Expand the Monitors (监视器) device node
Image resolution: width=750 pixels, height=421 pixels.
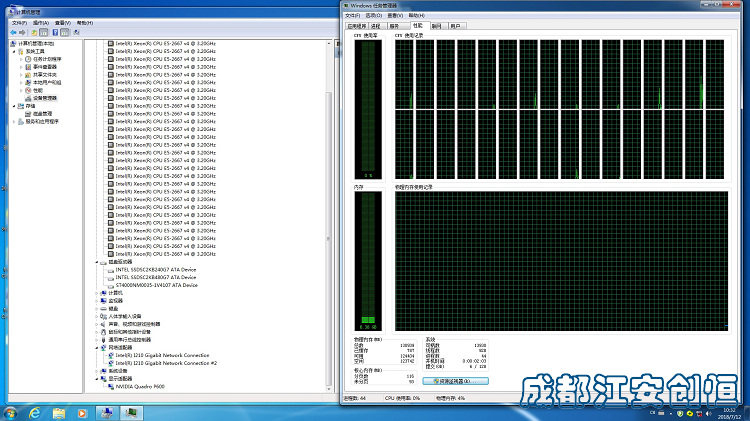click(97, 301)
